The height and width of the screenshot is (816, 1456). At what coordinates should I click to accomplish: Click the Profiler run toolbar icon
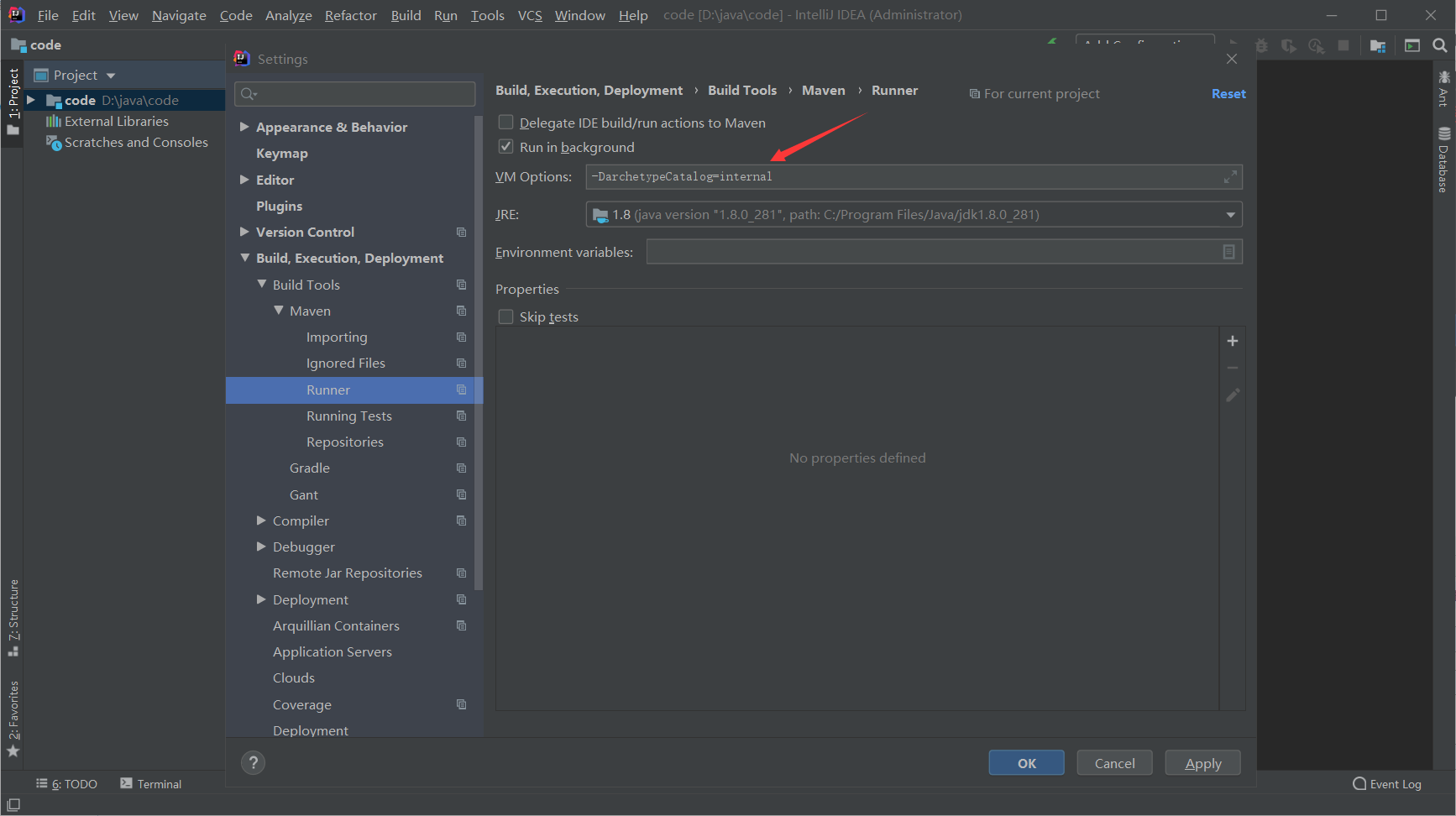tap(1316, 45)
